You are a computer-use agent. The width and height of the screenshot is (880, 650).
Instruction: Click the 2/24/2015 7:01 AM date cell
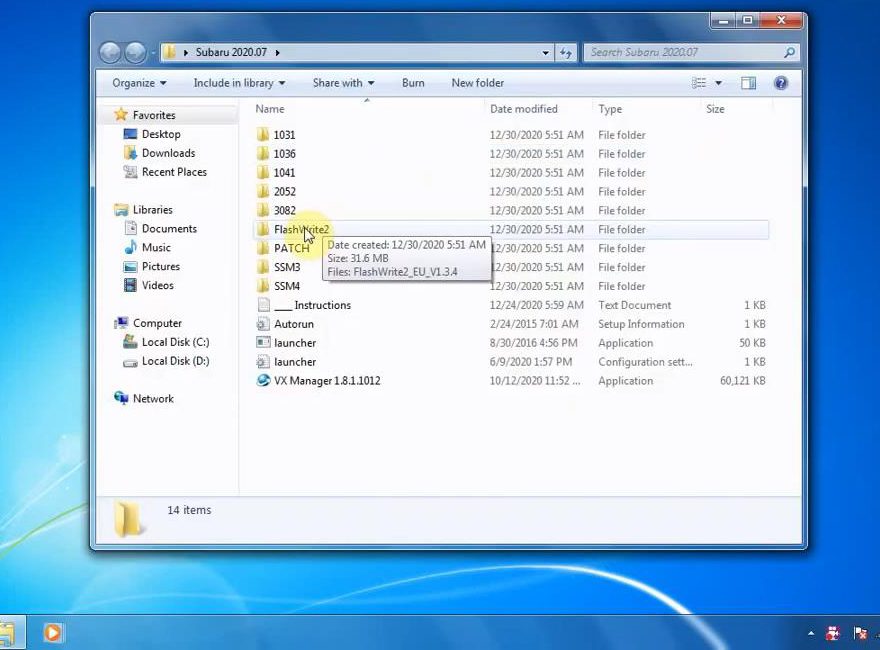tap(534, 324)
